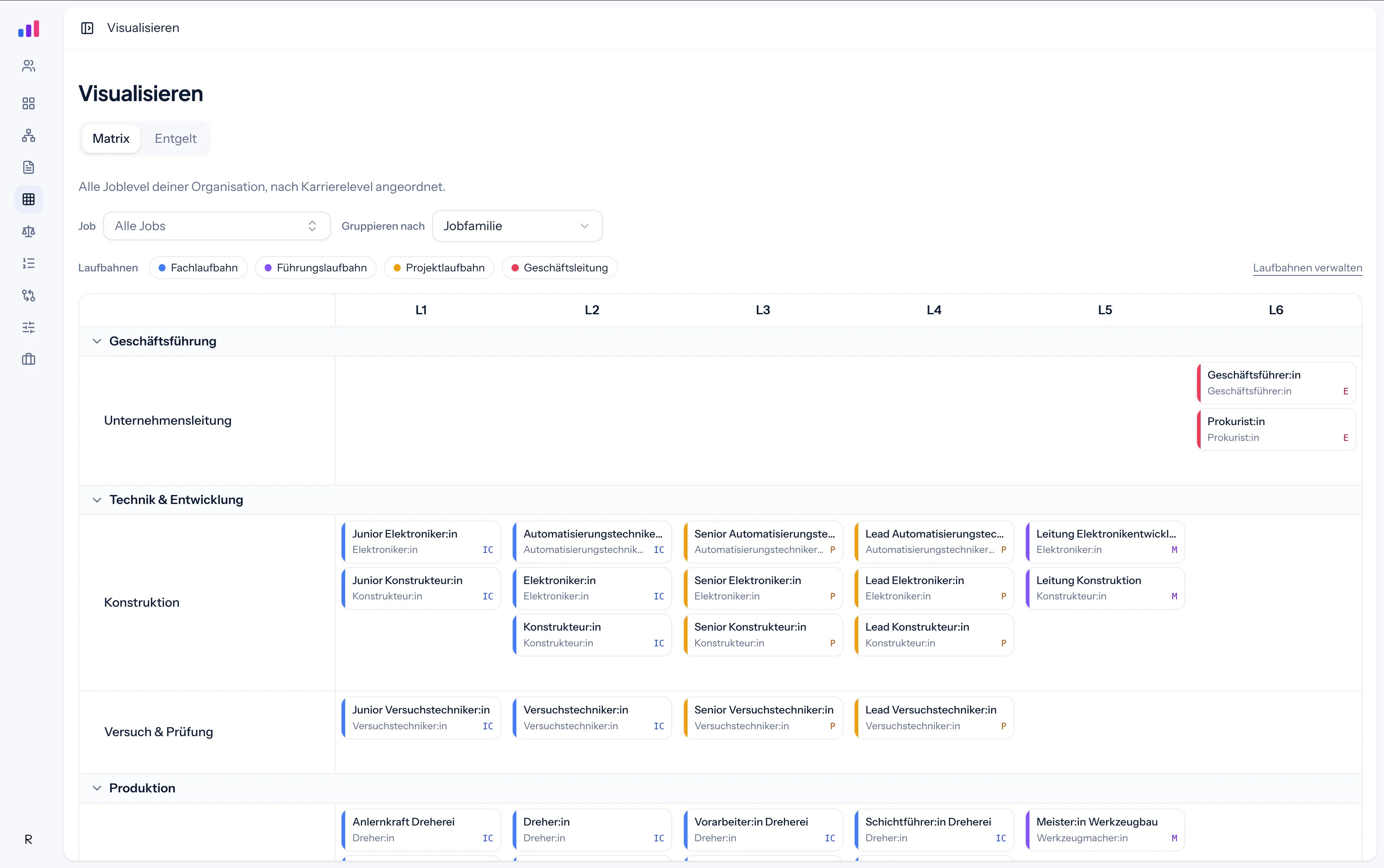Open the document icon in sidebar
This screenshot has width=1384, height=868.
click(29, 167)
